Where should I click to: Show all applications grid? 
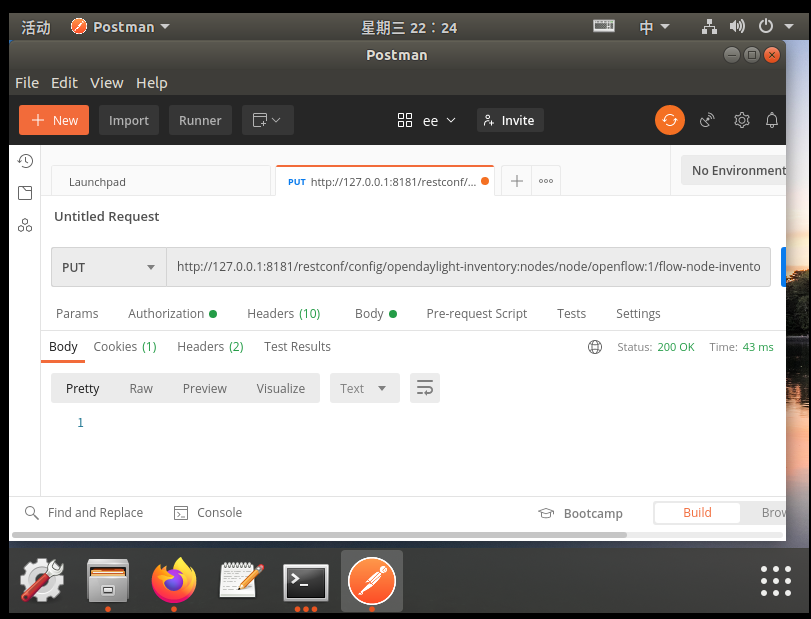[776, 581]
